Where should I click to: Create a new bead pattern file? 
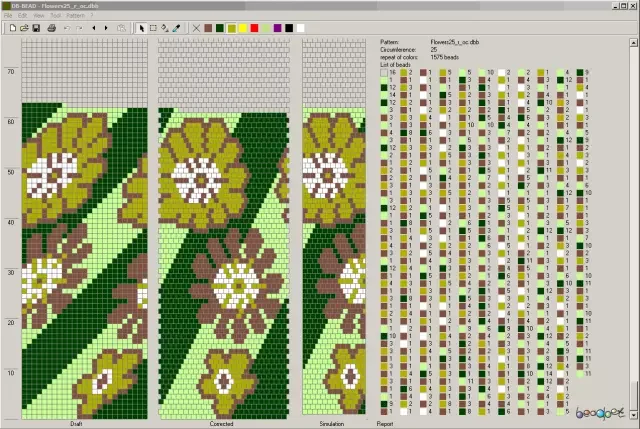(x=12, y=28)
